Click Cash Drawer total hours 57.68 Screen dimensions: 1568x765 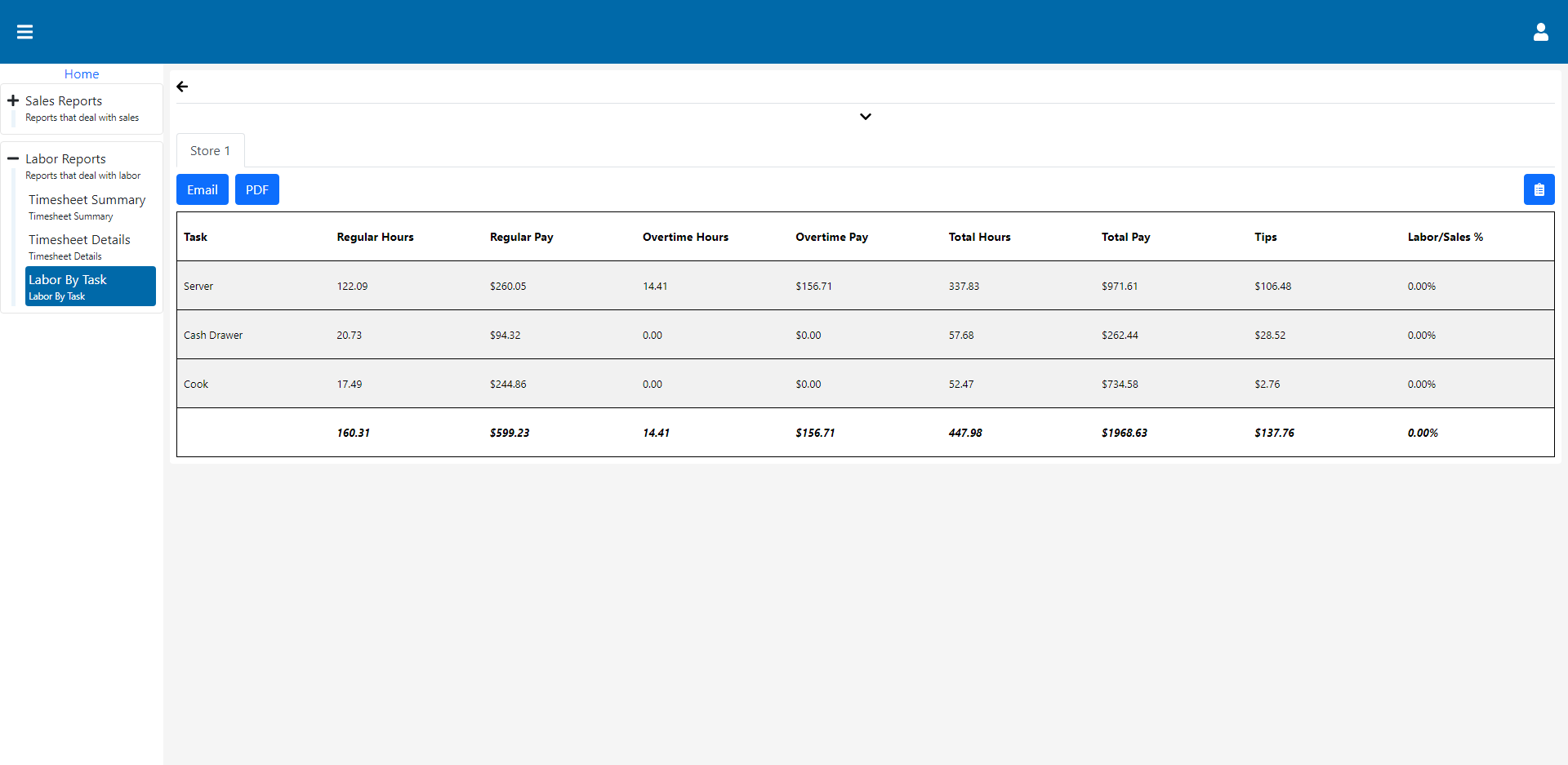[x=961, y=335]
